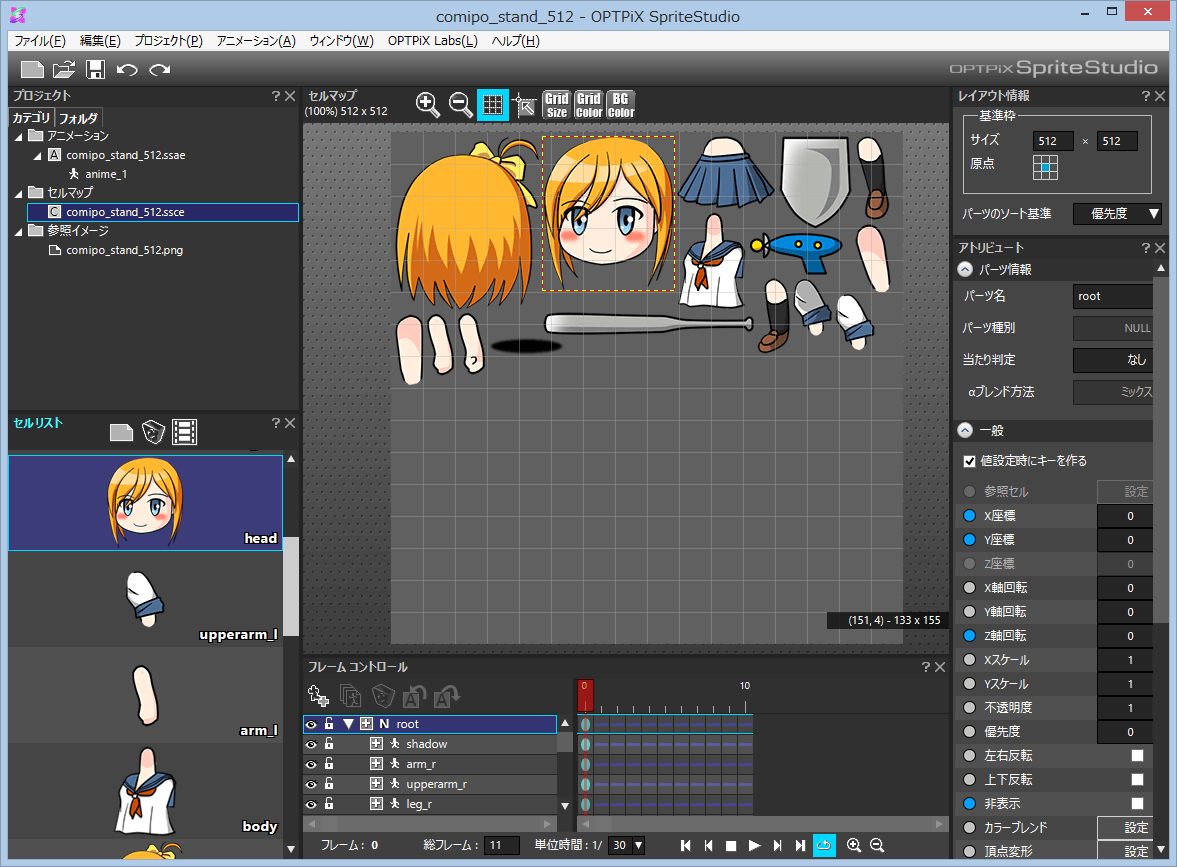This screenshot has width=1177, height=867.
Task: Check the 左右反転 checkbox
Action: pos(1137,756)
